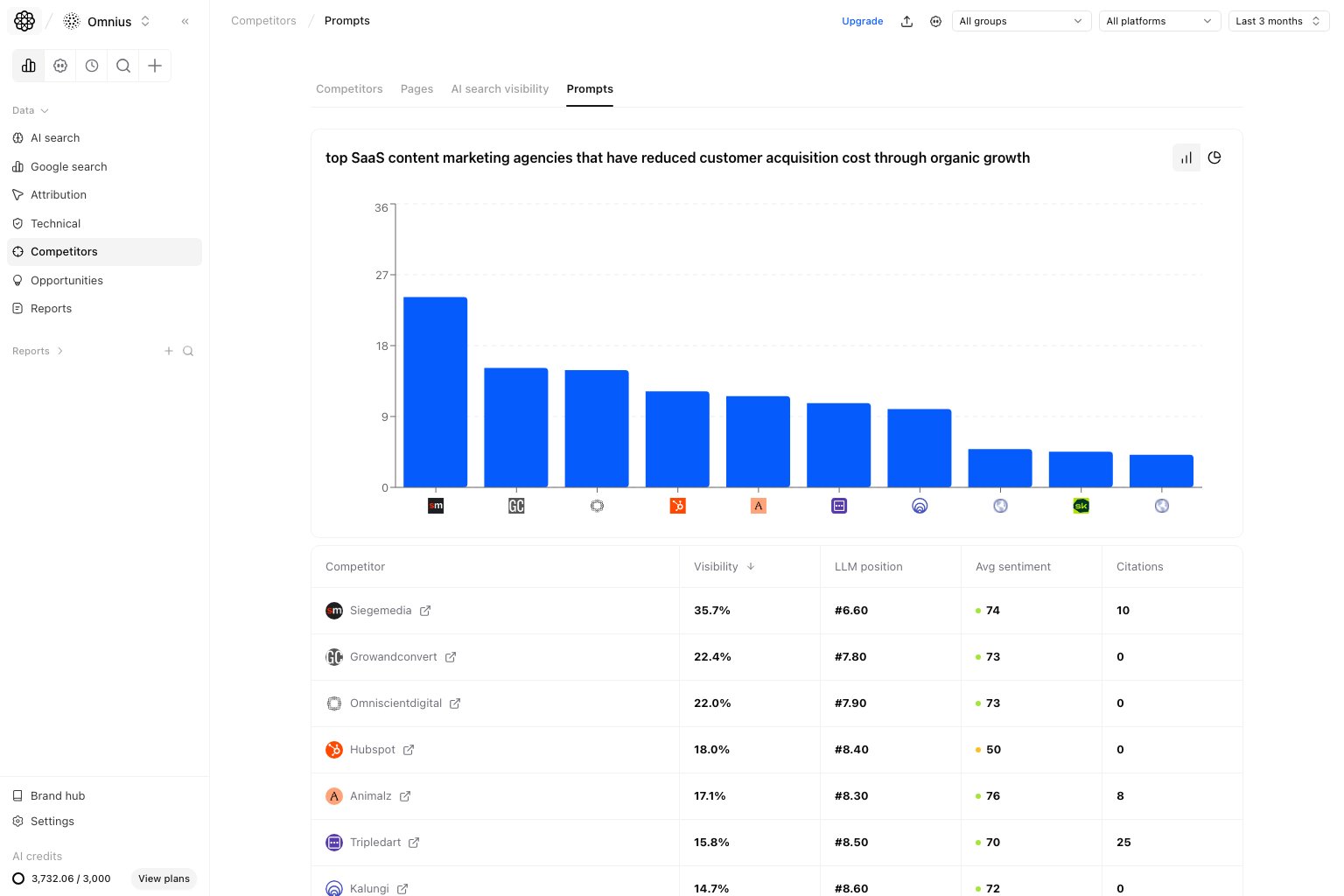
Task: Click the Kalungi logo under the chart
Action: coord(920,506)
